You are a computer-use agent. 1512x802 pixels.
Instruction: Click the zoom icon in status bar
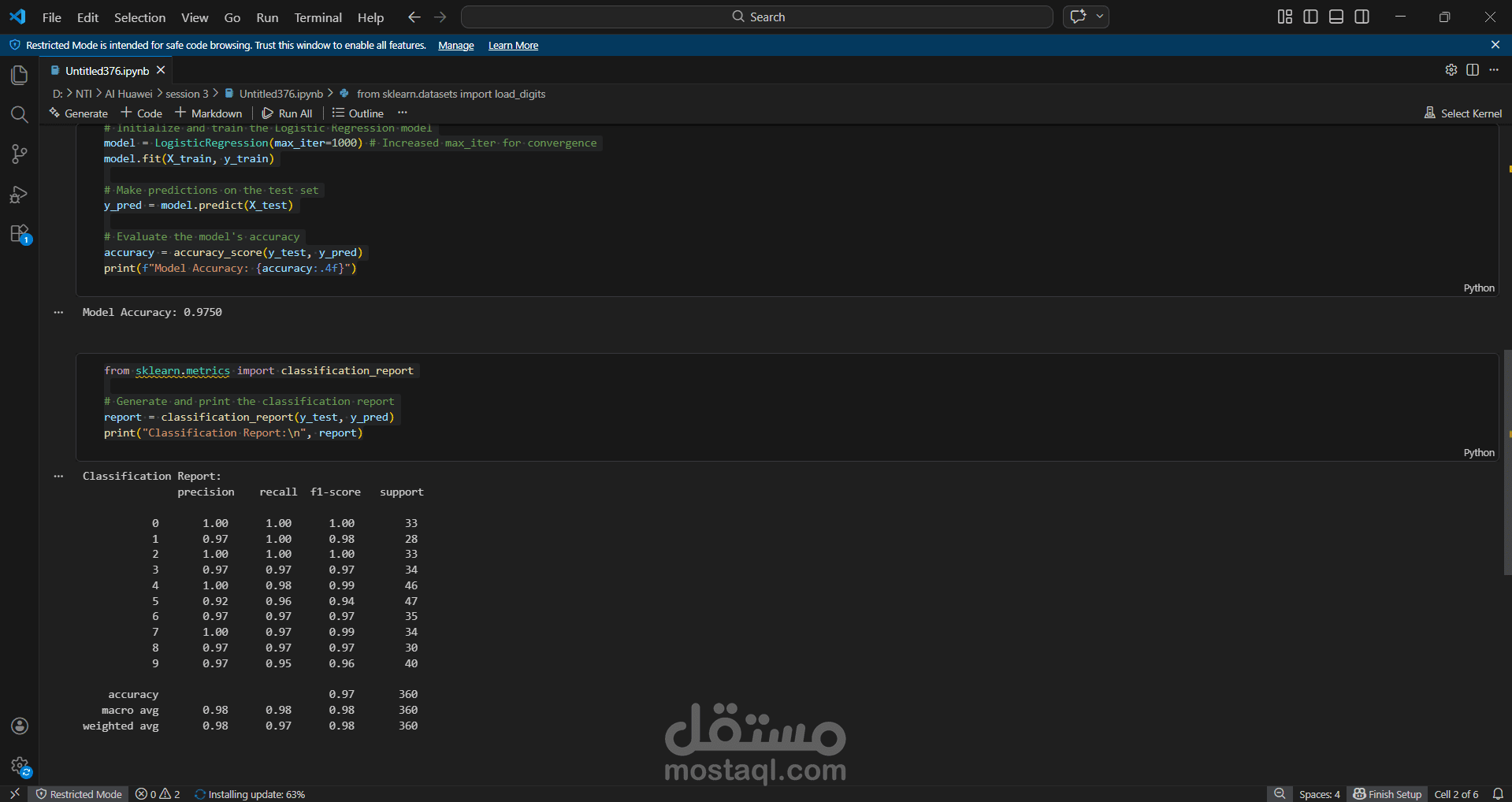tap(1280, 794)
